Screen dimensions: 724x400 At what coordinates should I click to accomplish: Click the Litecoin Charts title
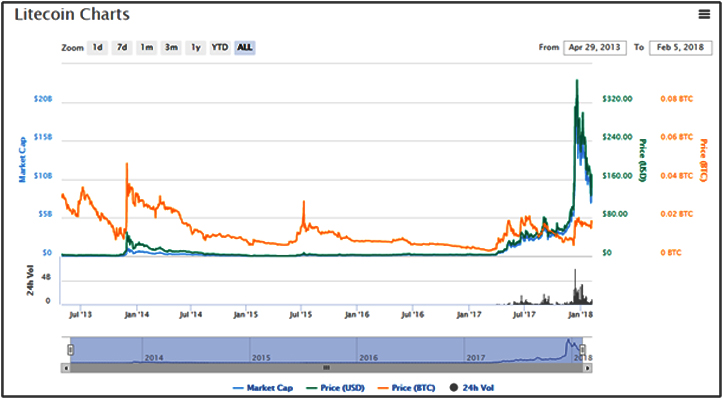72,14
